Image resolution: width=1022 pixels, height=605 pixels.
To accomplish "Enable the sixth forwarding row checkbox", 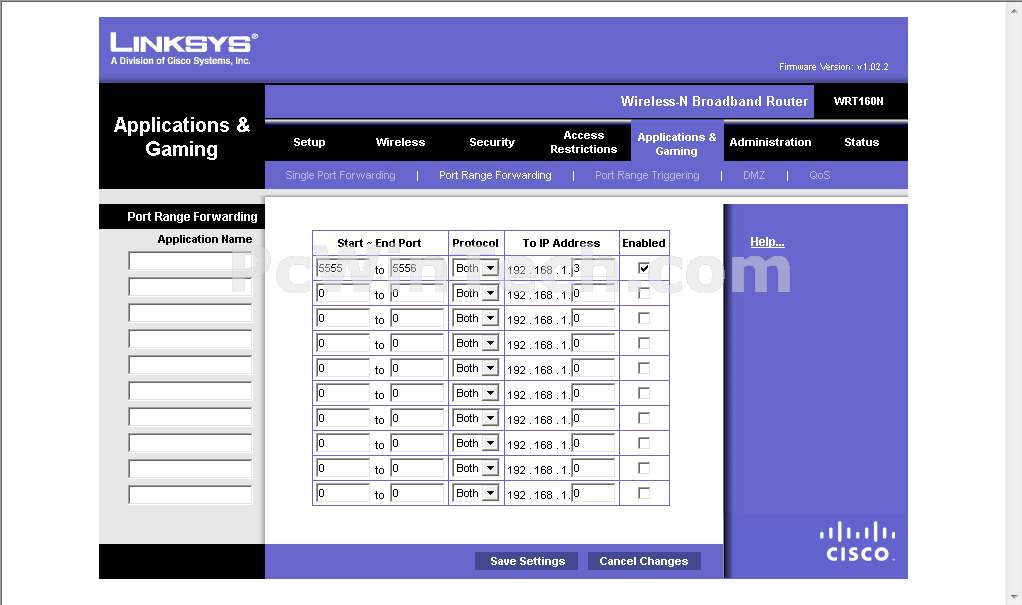I will [644, 393].
